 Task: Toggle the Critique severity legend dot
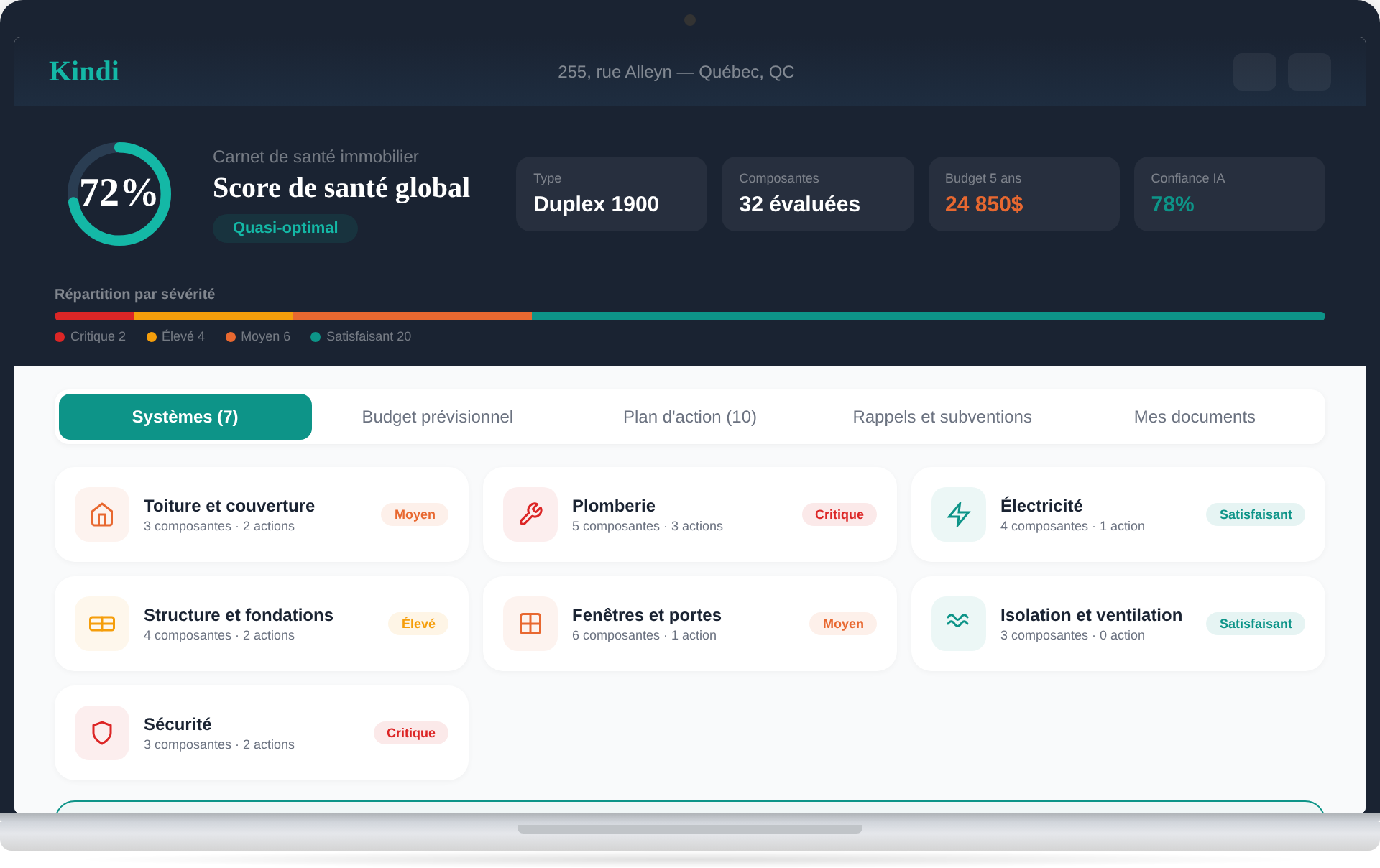pos(60,336)
